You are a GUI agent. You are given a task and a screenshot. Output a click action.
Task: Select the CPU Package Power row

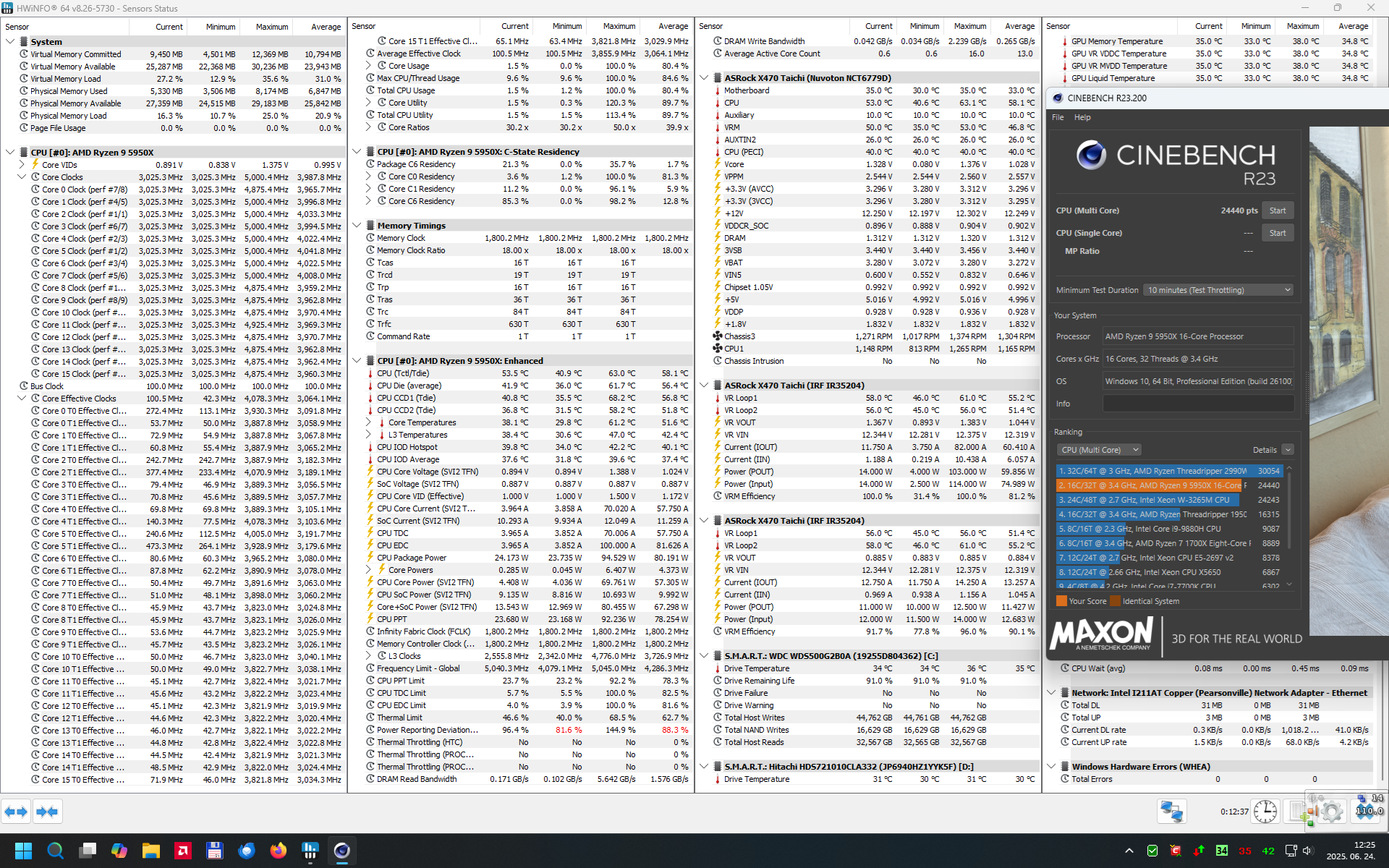click(x=521, y=558)
